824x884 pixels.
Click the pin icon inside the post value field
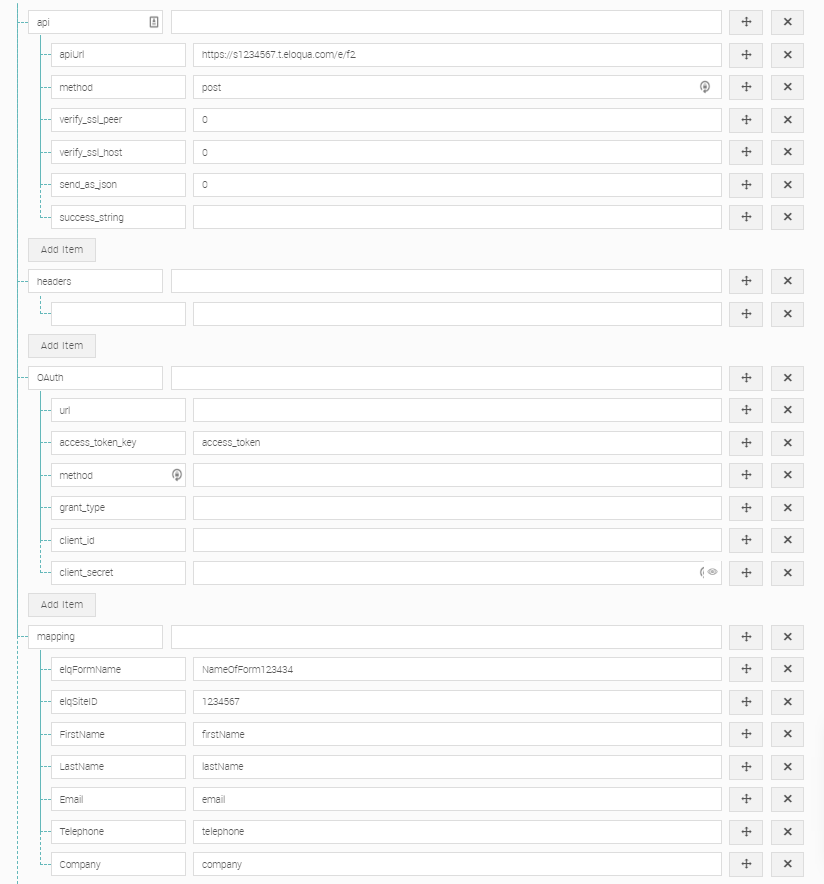coord(705,87)
